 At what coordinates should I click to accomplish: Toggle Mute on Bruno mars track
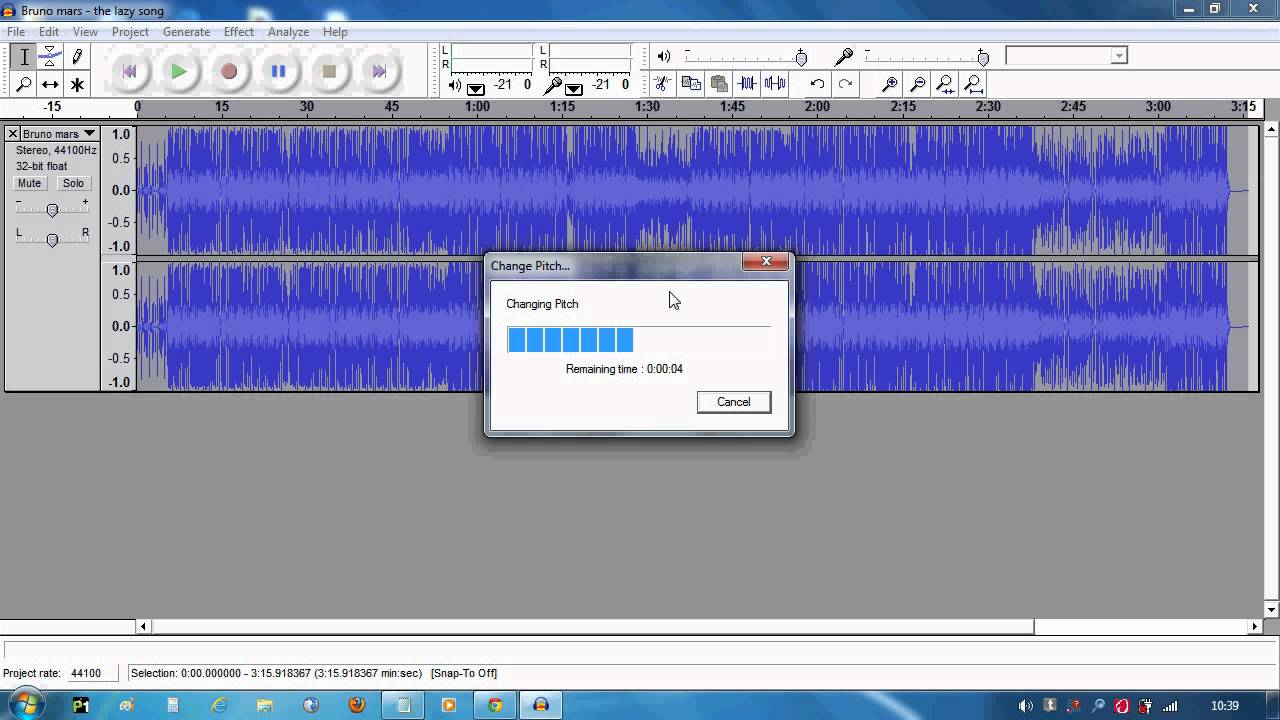[x=30, y=183]
